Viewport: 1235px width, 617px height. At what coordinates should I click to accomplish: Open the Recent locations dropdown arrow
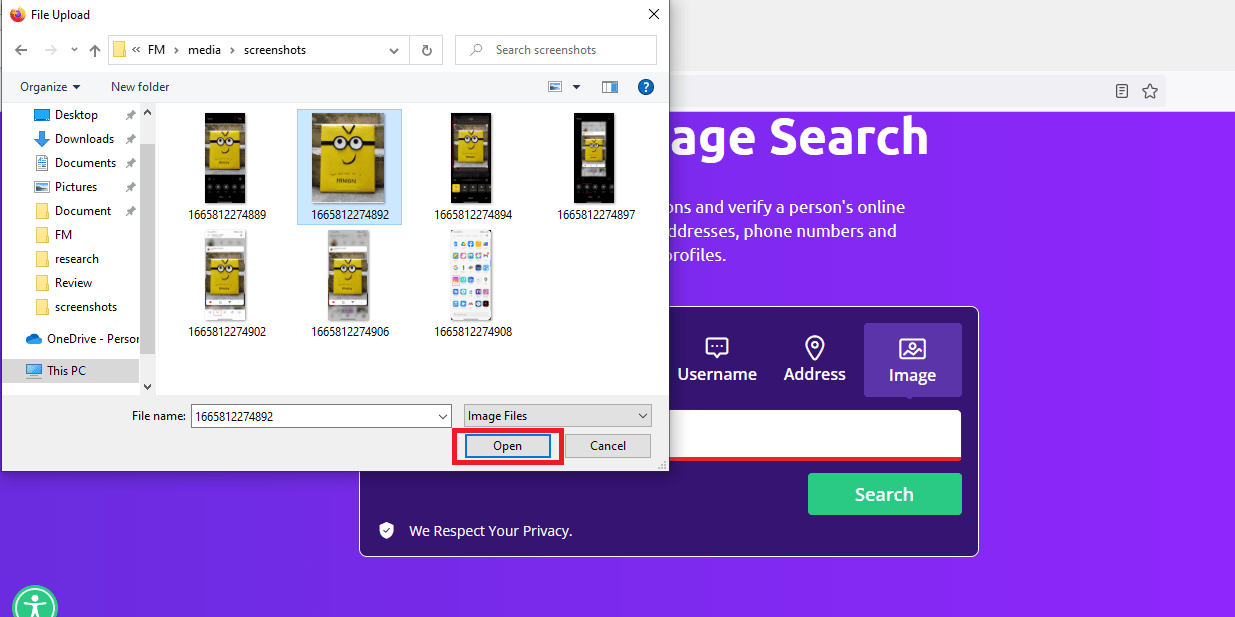(x=75, y=50)
